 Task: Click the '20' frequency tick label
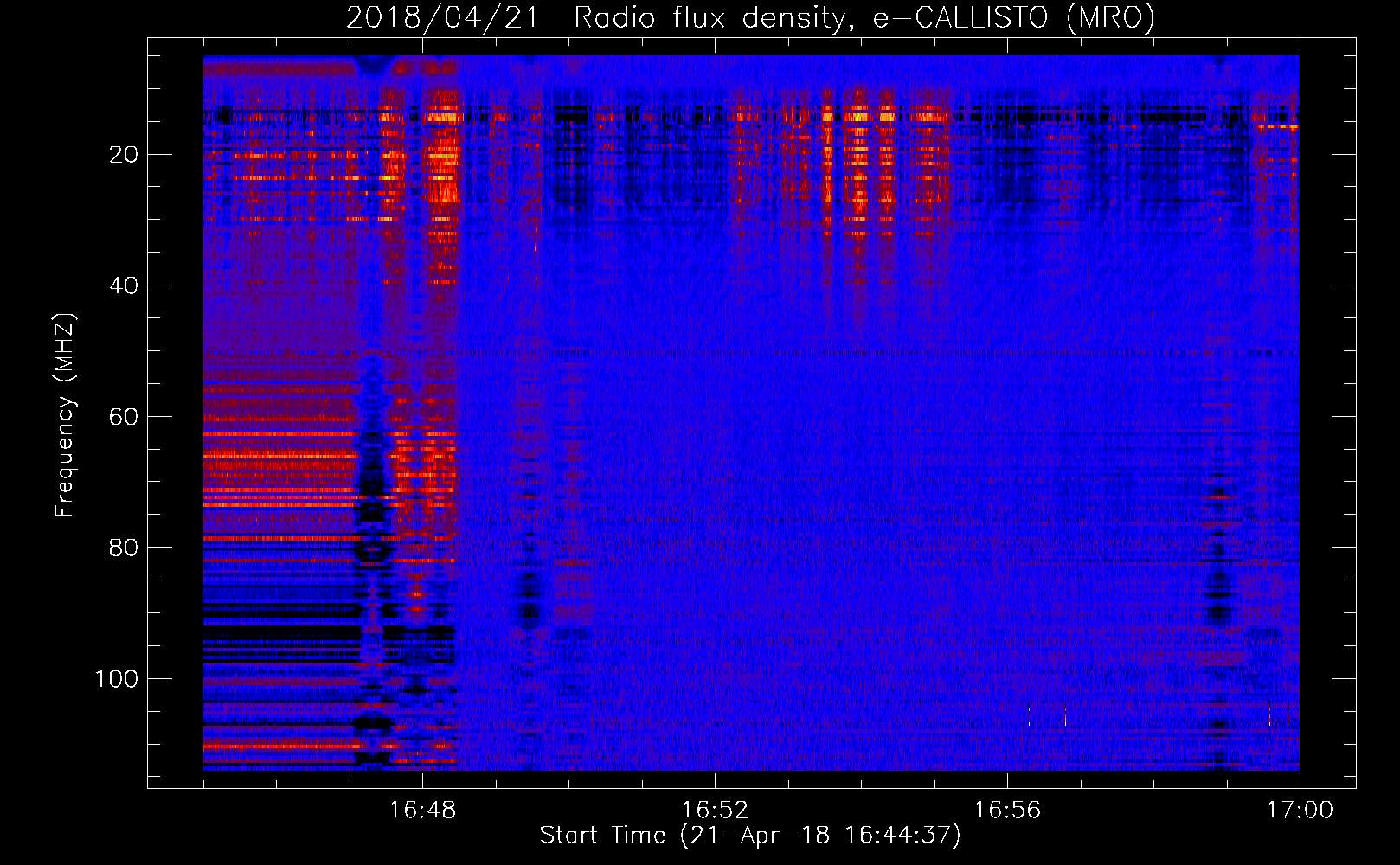point(124,155)
